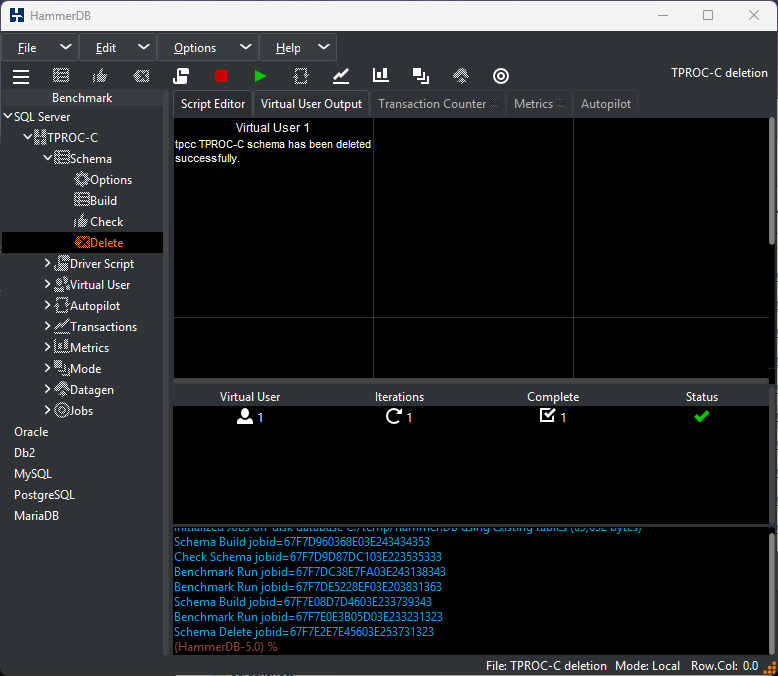Click the Jobs target toolbar icon
This screenshot has height=676, width=778.
(x=501, y=76)
